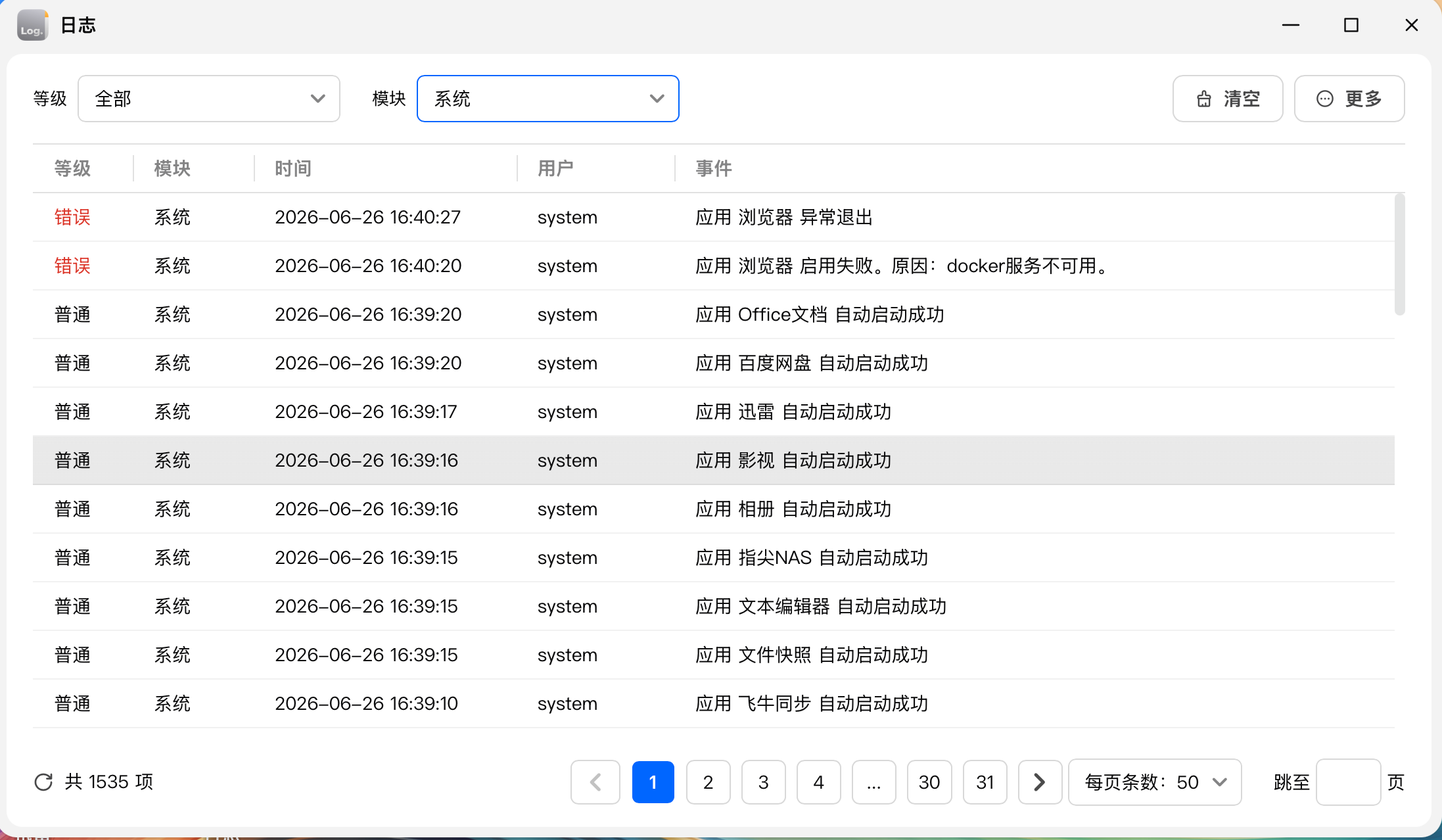Click the 用户 column header

point(556,168)
